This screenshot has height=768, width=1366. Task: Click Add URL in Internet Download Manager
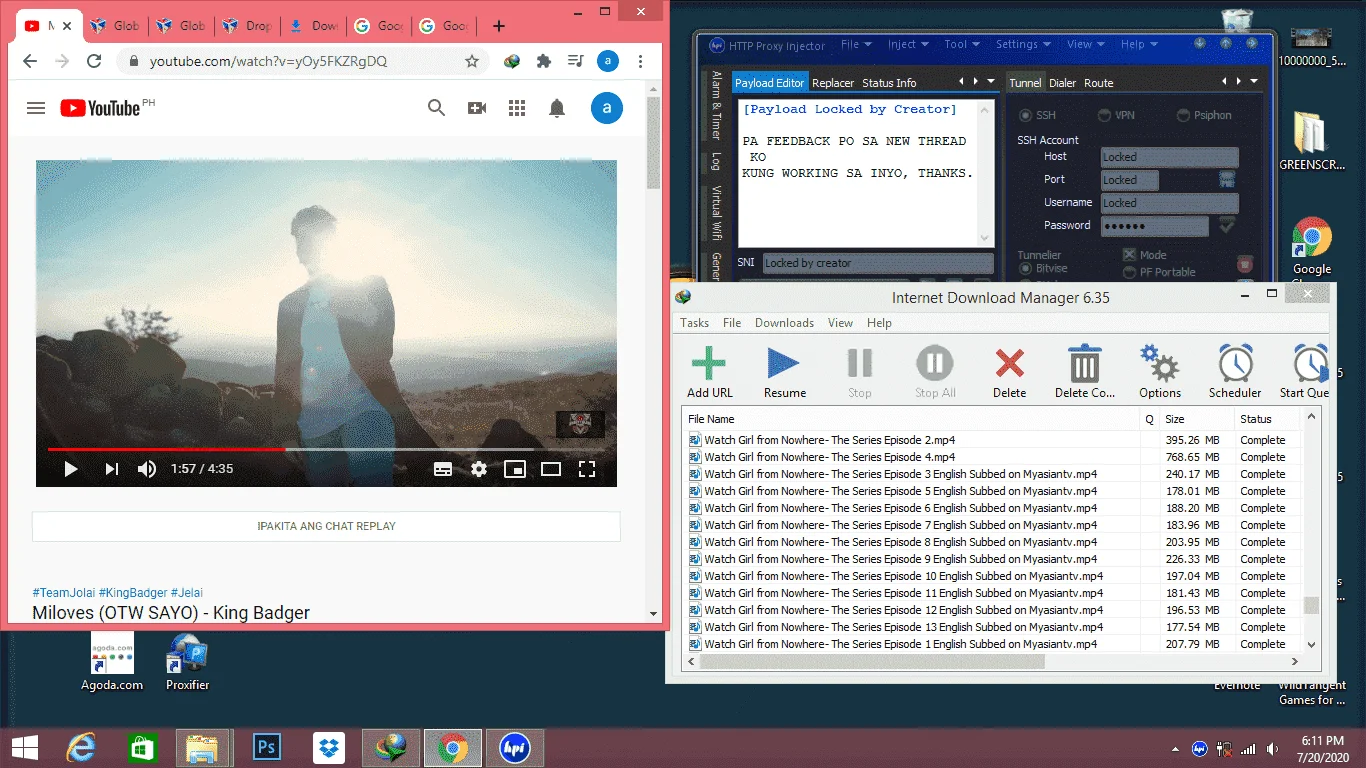point(710,371)
